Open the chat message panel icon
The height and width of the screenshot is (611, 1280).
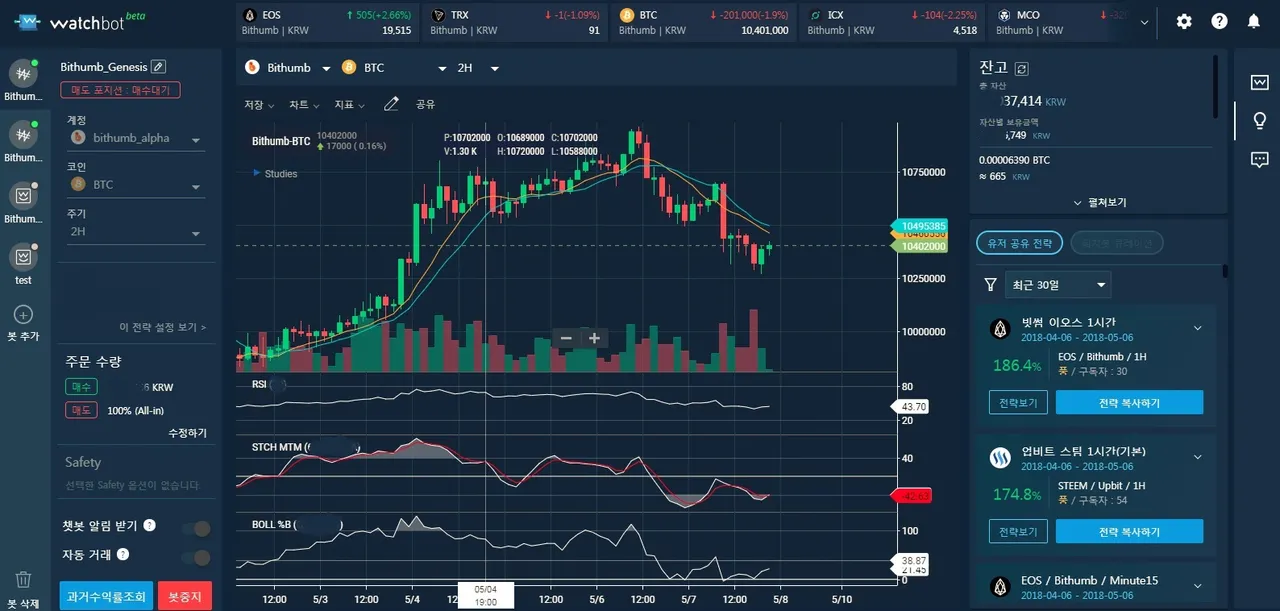[x=1259, y=159]
